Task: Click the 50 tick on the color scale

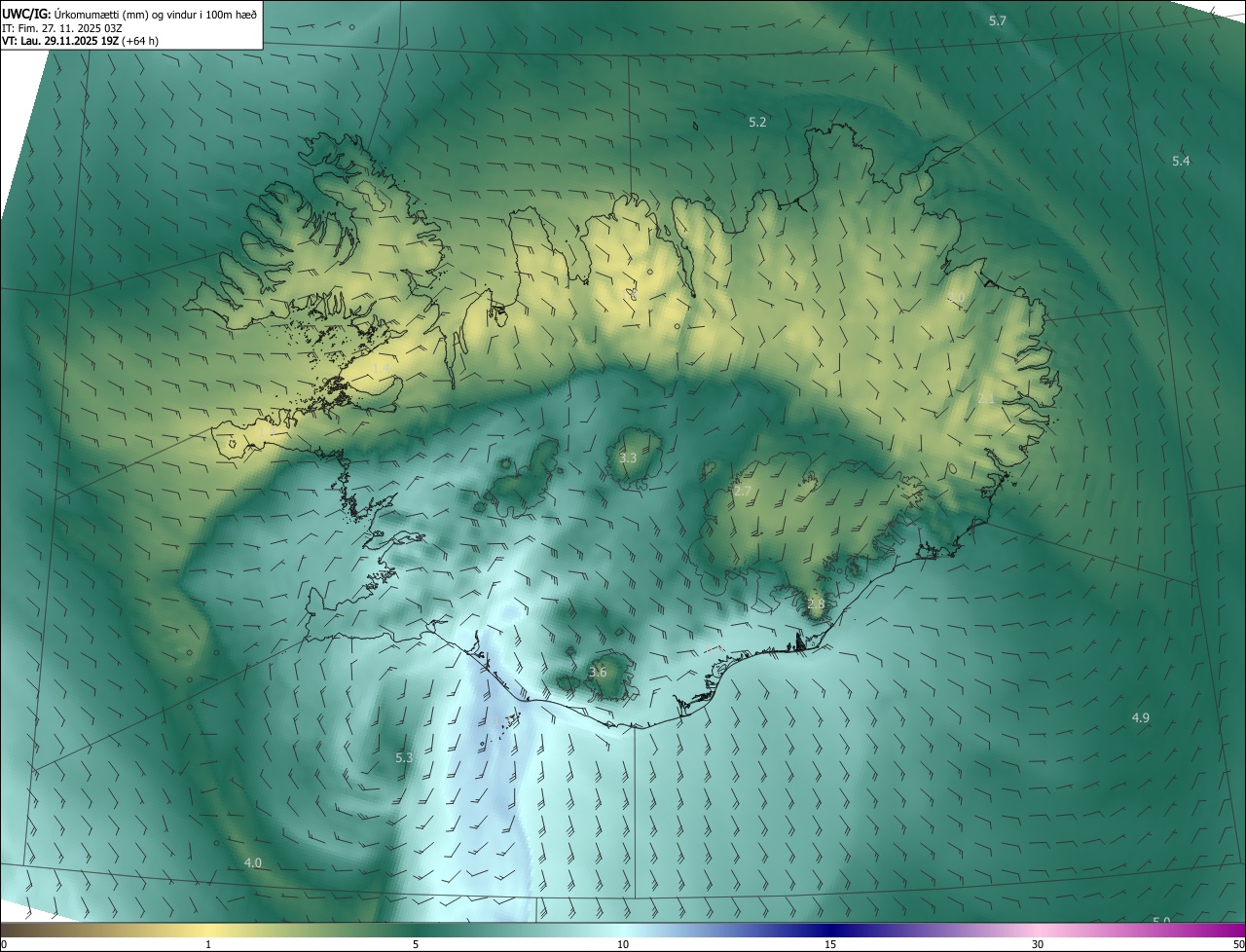Action: click(x=1238, y=944)
